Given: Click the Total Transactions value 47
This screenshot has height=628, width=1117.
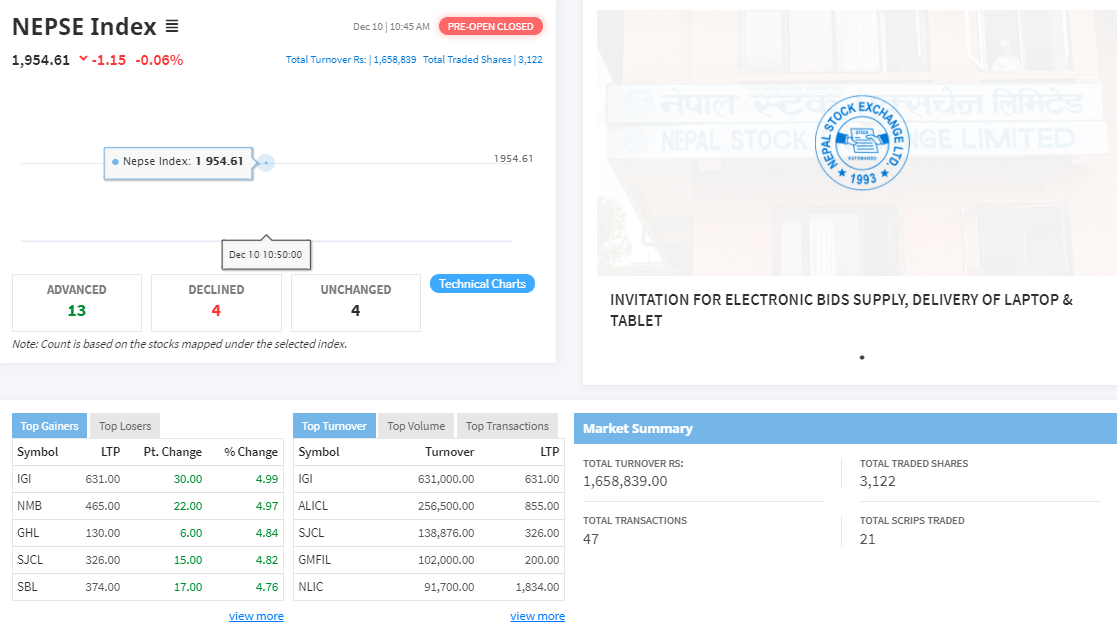Looking at the screenshot, I should pyautogui.click(x=591, y=539).
